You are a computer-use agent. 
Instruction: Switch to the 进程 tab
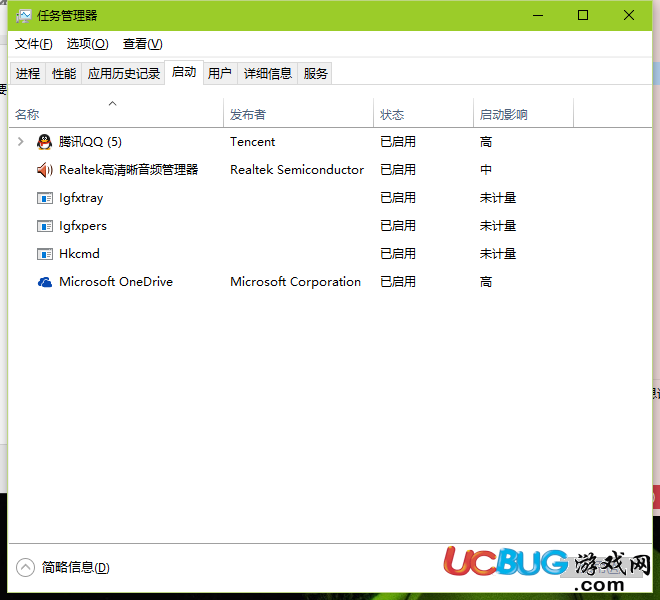28,73
